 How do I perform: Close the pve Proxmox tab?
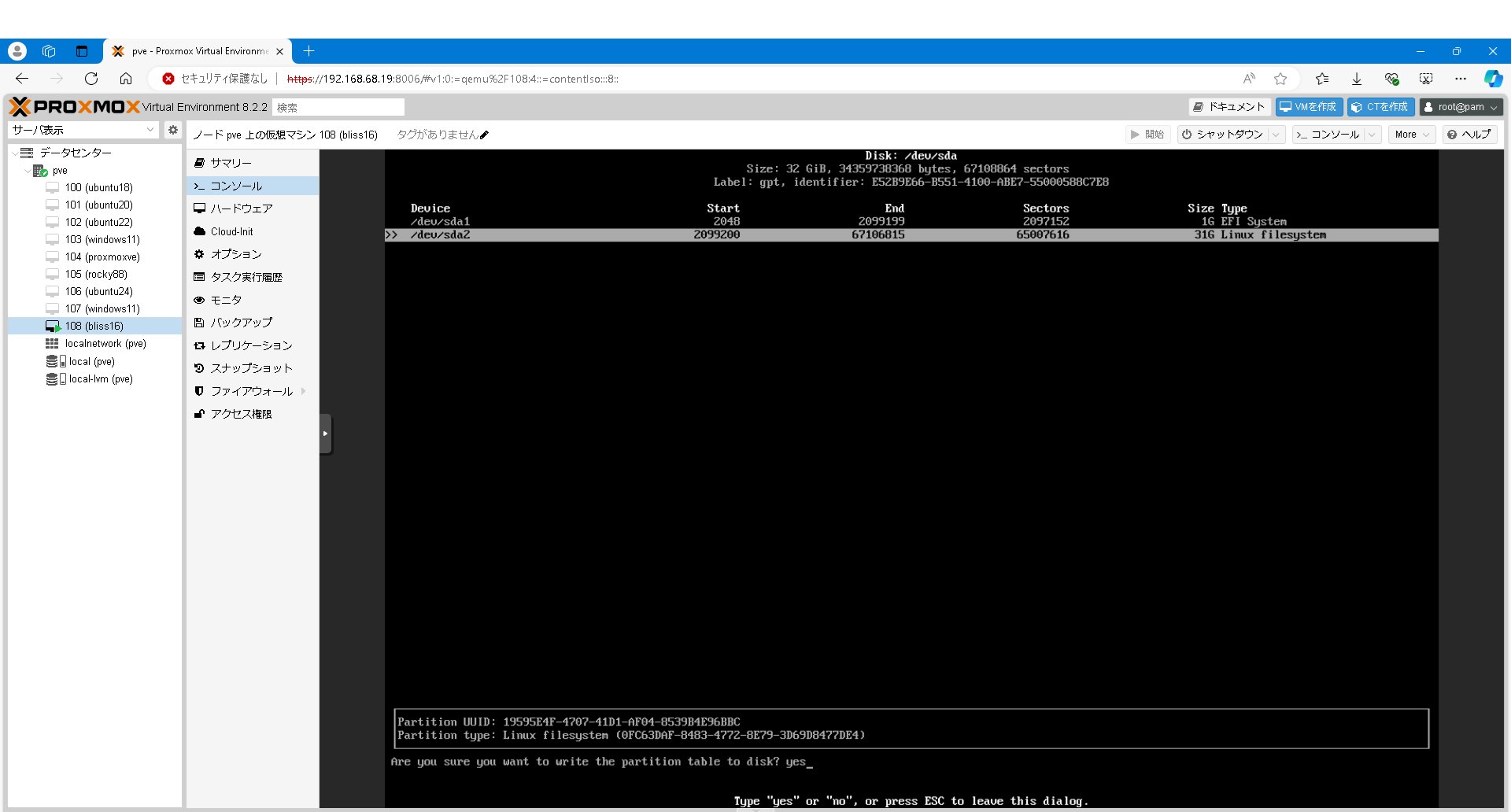[x=279, y=51]
